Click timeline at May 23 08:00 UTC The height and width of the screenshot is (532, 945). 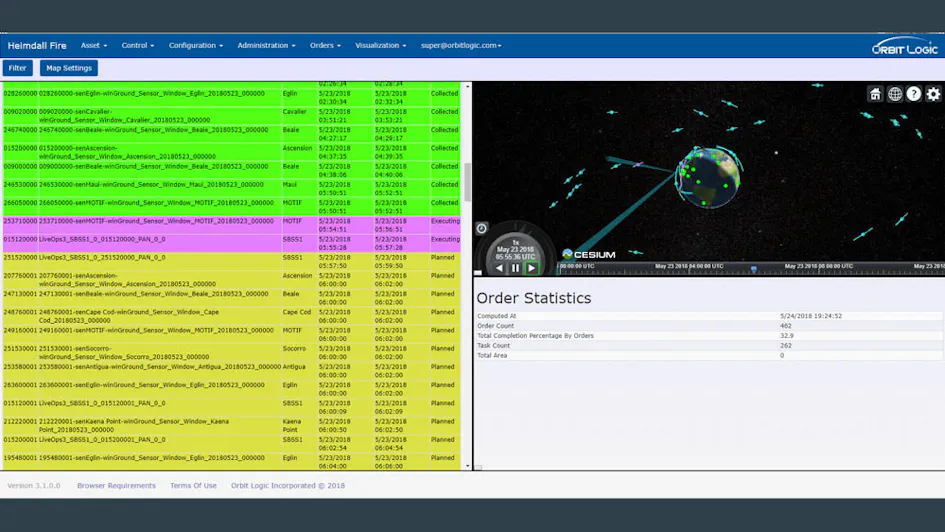click(818, 266)
